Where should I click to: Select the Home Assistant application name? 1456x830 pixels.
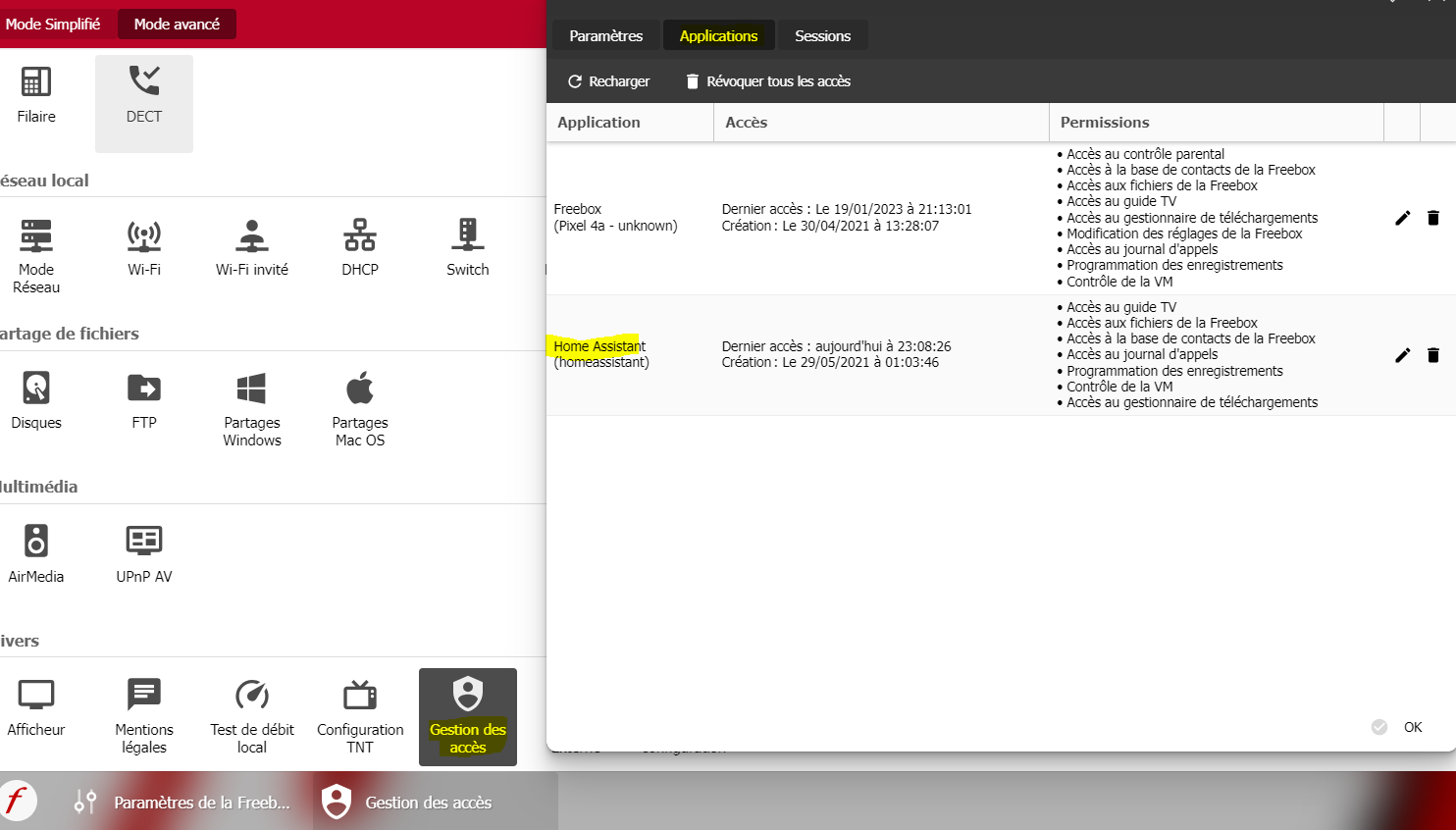pyautogui.click(x=599, y=346)
